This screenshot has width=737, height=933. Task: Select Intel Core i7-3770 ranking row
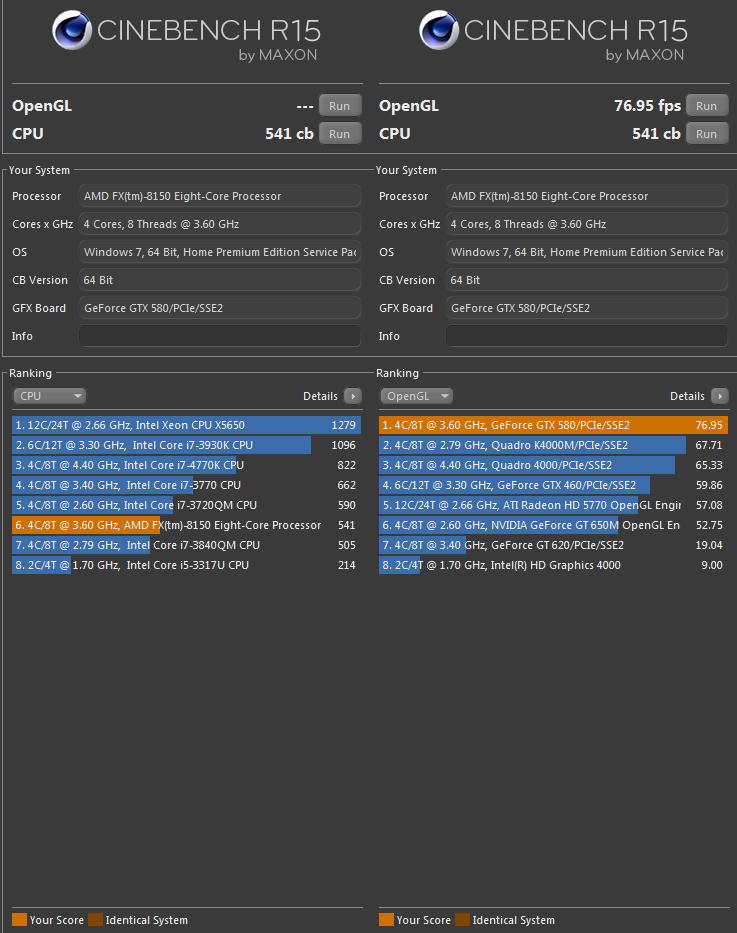click(x=186, y=485)
